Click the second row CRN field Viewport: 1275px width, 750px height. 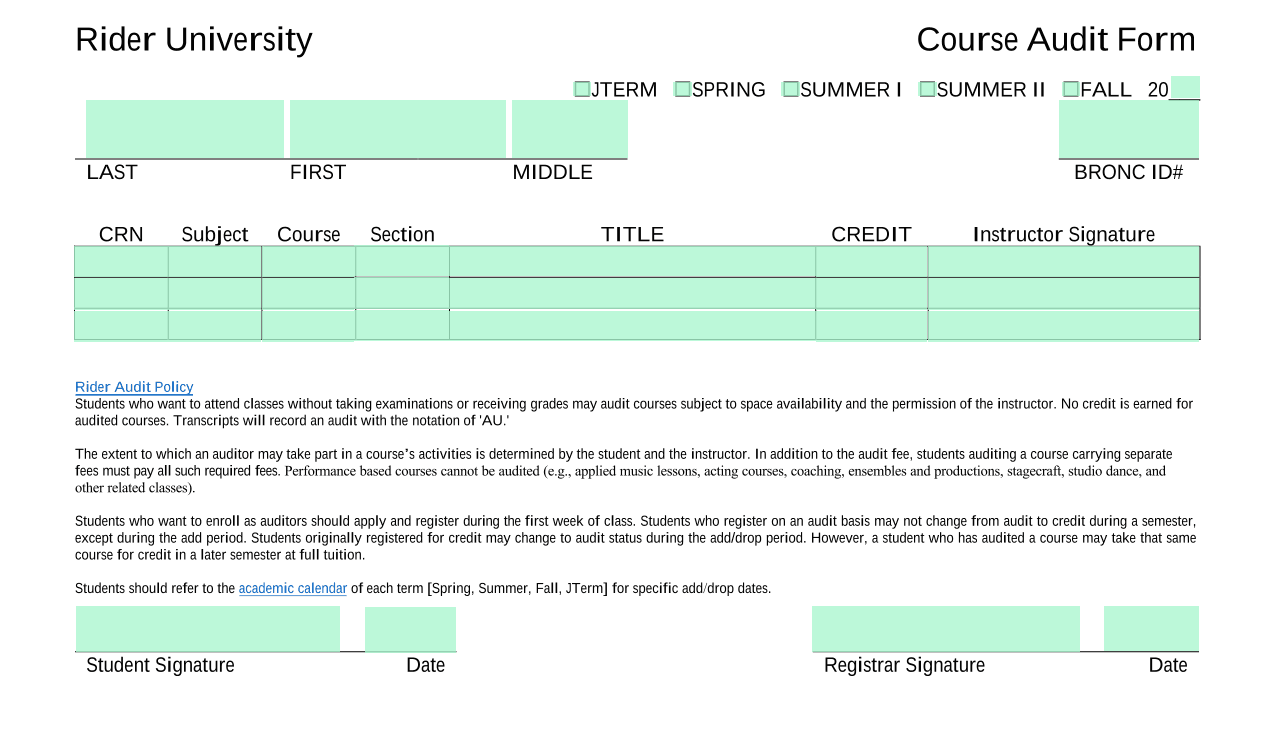coord(121,293)
